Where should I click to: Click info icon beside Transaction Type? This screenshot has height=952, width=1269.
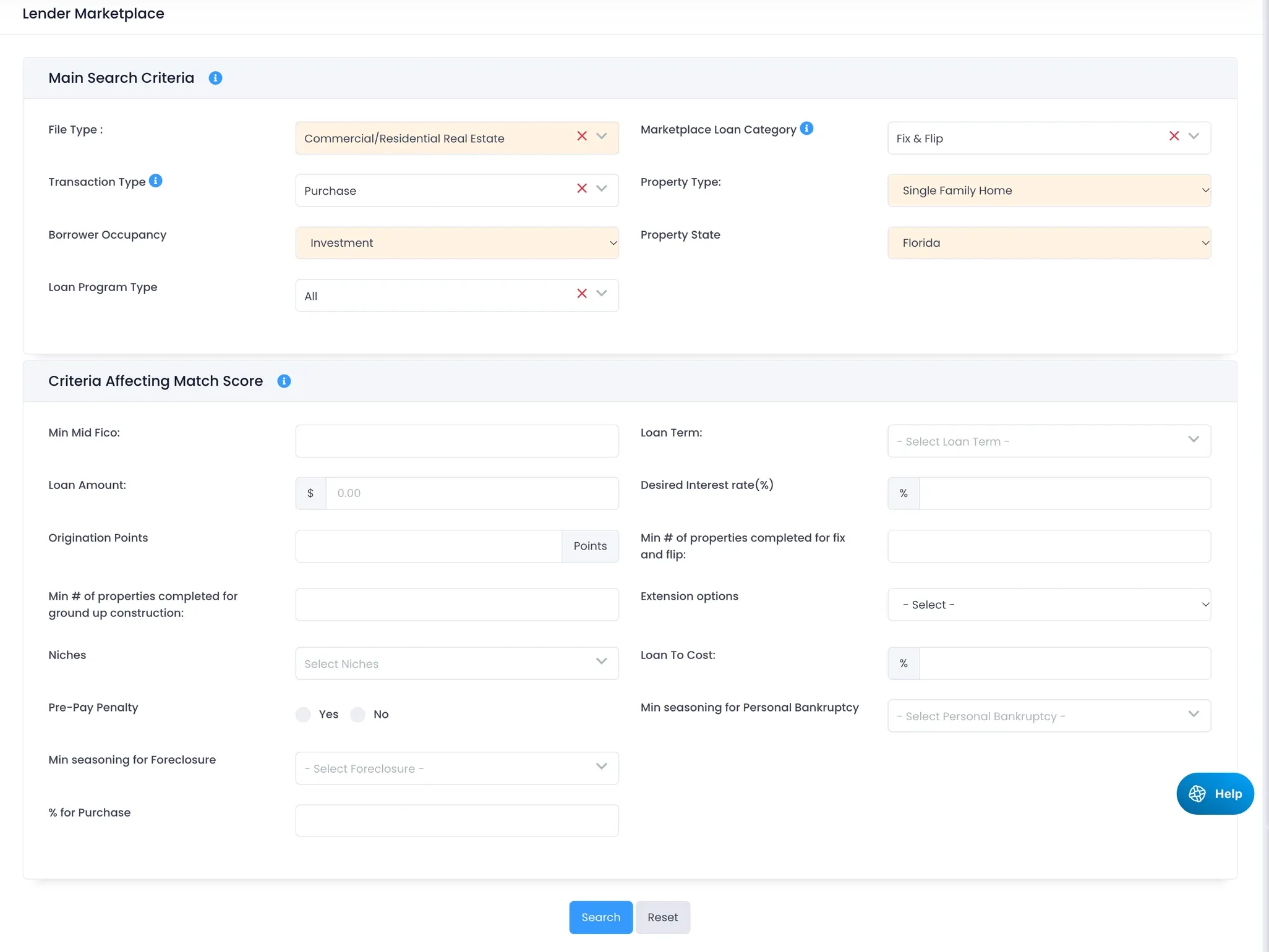pyautogui.click(x=156, y=181)
